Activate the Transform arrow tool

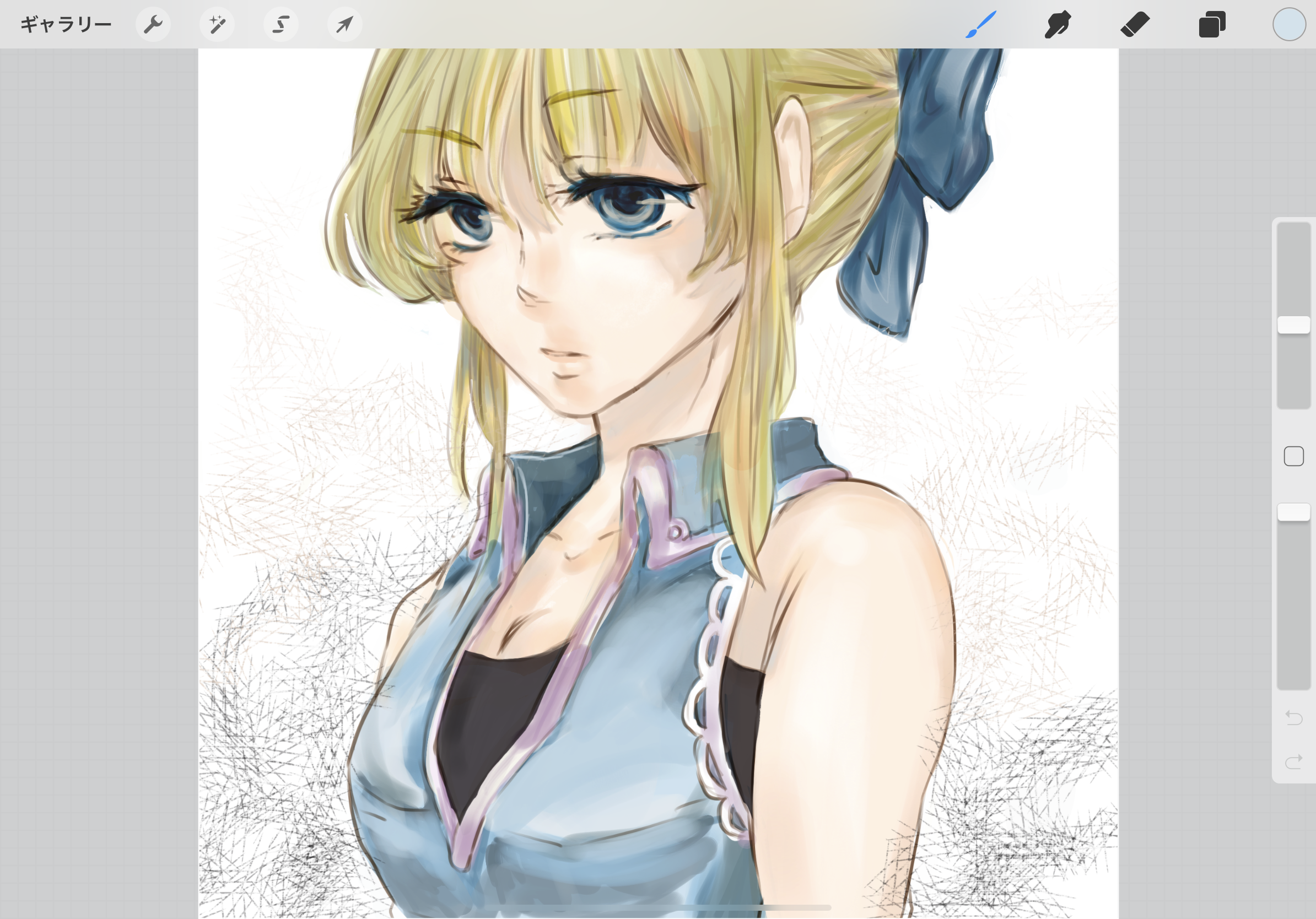[344, 25]
